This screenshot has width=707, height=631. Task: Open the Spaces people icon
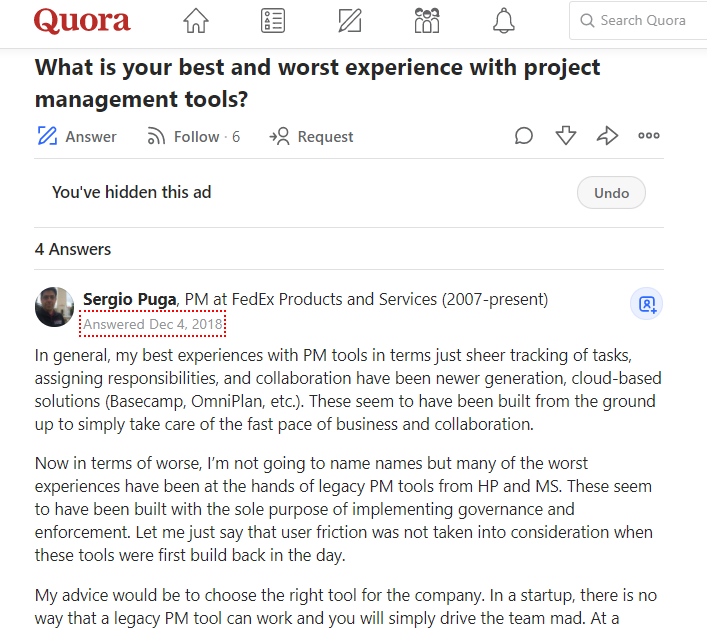click(426, 20)
